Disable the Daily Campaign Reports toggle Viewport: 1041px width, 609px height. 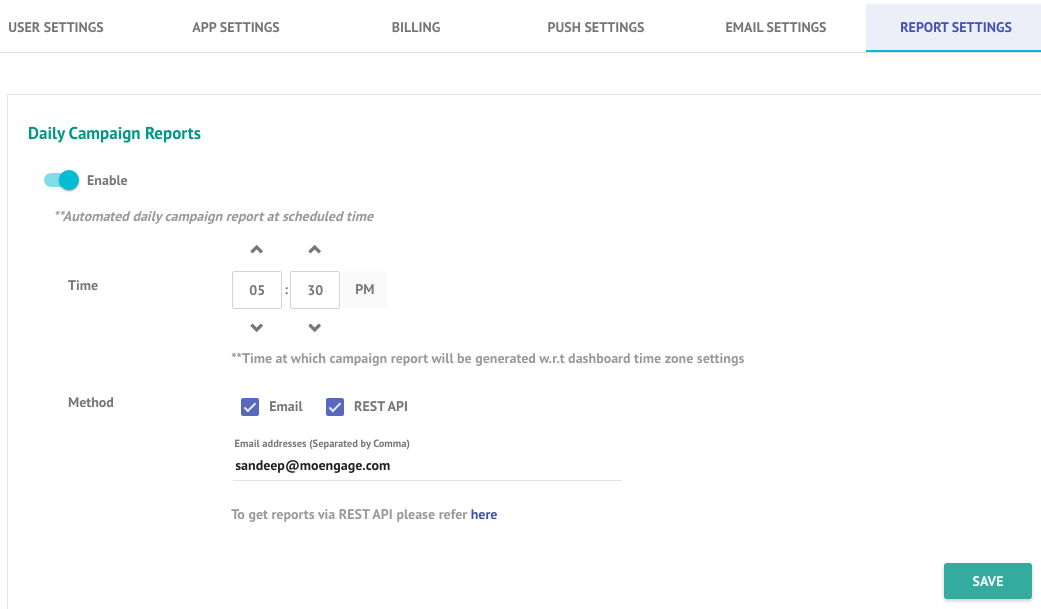pos(62,180)
